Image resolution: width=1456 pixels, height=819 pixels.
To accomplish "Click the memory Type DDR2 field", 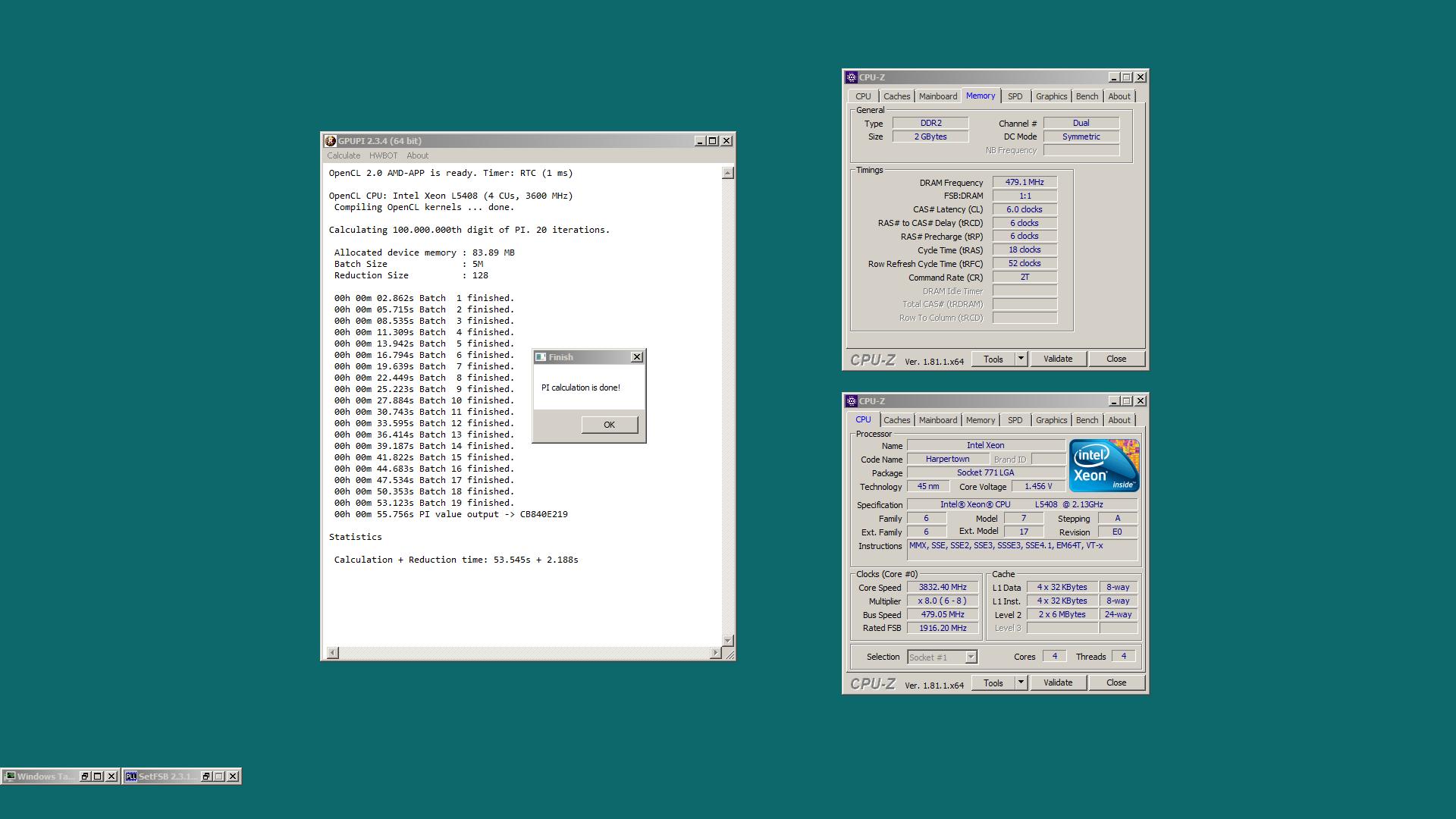I will pos(930,124).
